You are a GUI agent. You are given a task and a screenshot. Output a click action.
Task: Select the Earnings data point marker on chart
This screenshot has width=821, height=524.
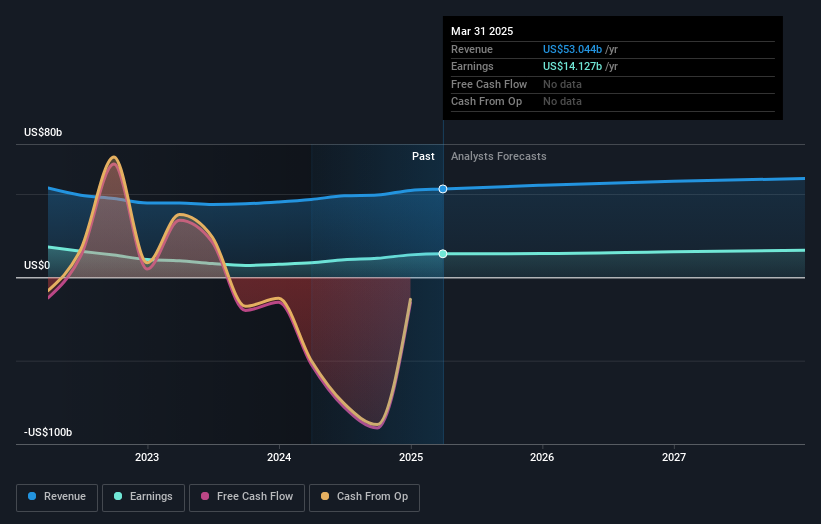click(443, 254)
